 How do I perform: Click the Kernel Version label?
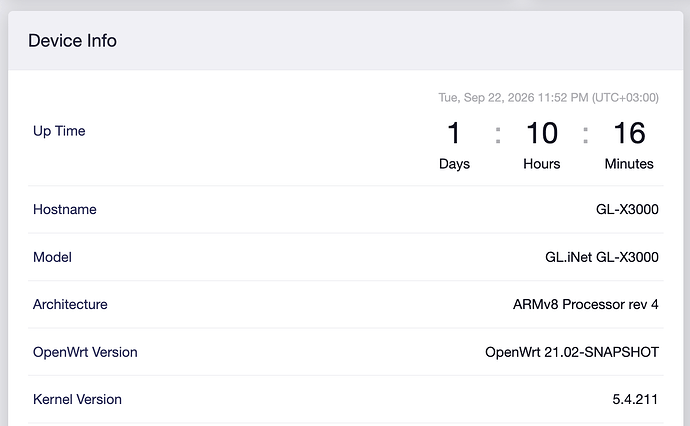[x=77, y=399]
